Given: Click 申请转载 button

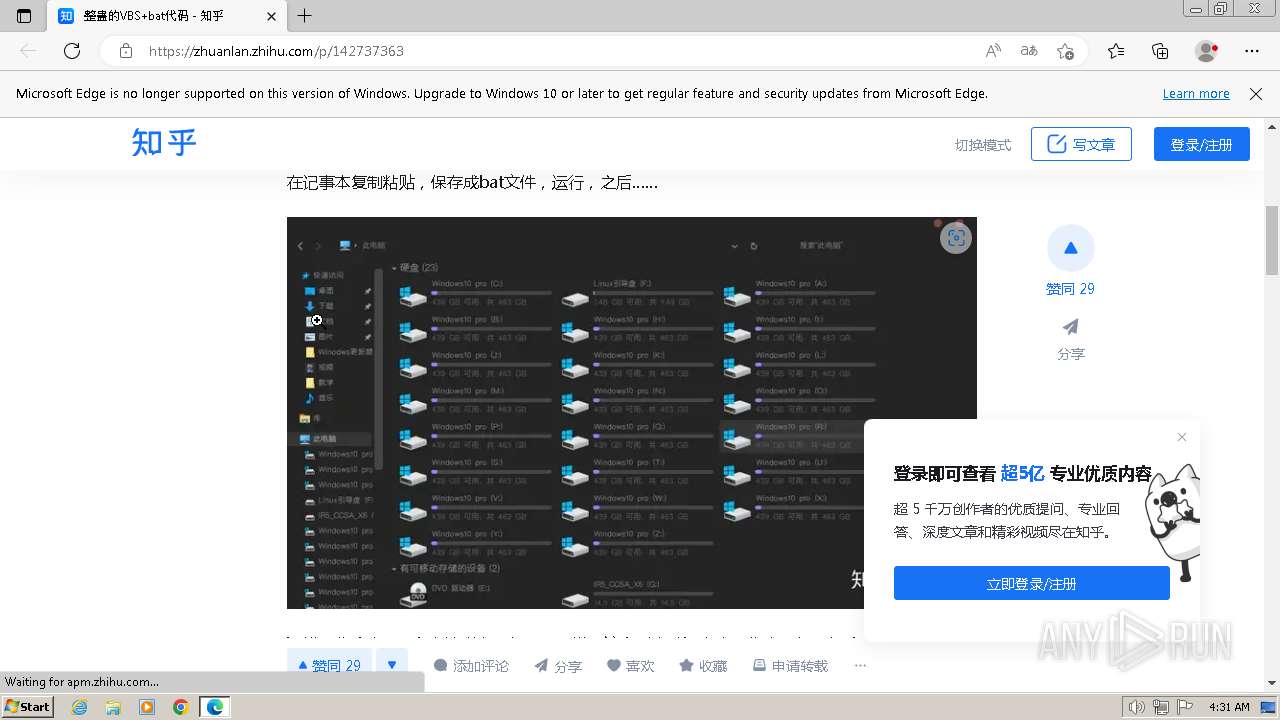Looking at the screenshot, I should point(790,666).
